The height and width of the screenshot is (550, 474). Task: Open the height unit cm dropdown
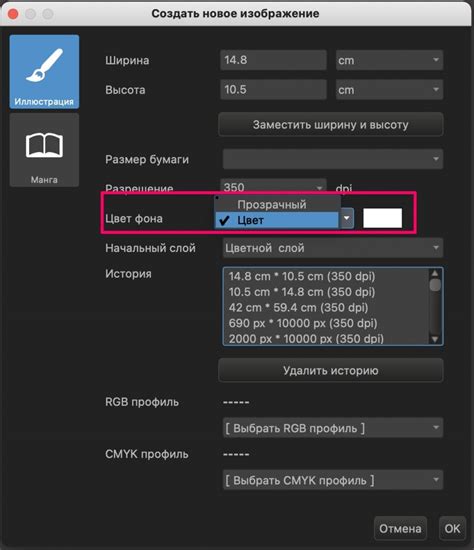(x=389, y=90)
